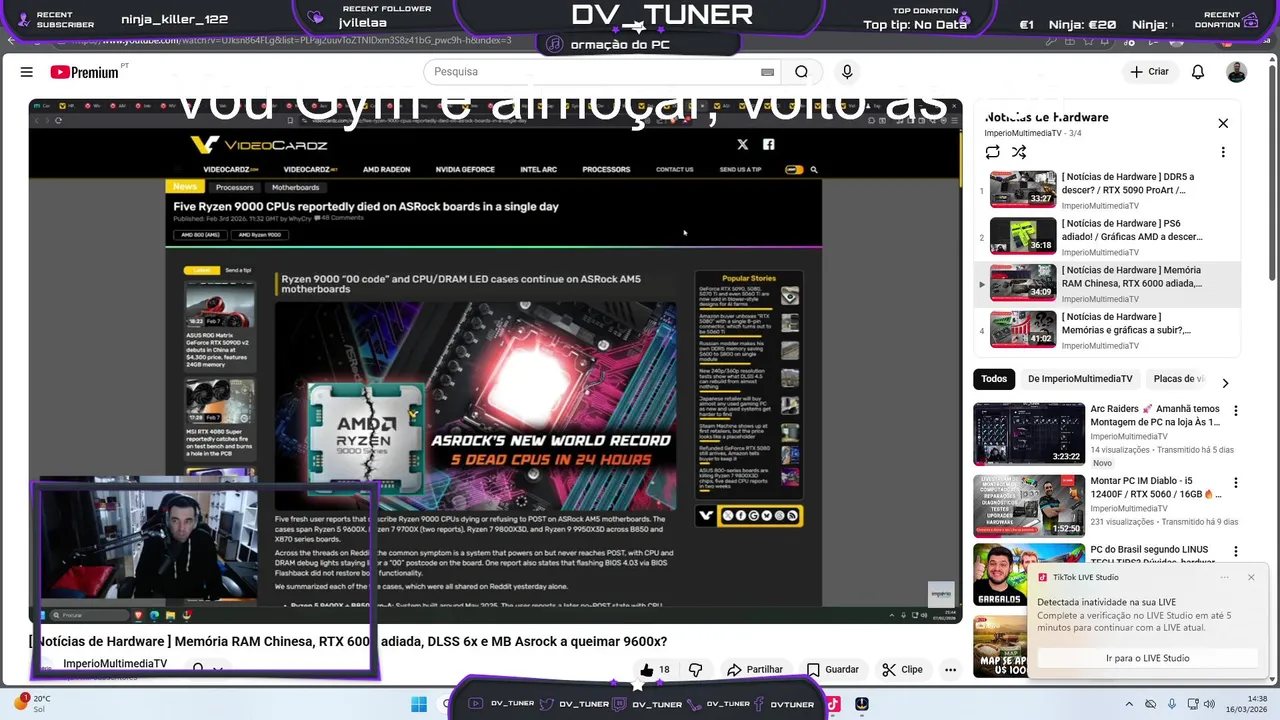Open the on-screen keyboard in search box
The image size is (1280, 720).
[767, 72]
